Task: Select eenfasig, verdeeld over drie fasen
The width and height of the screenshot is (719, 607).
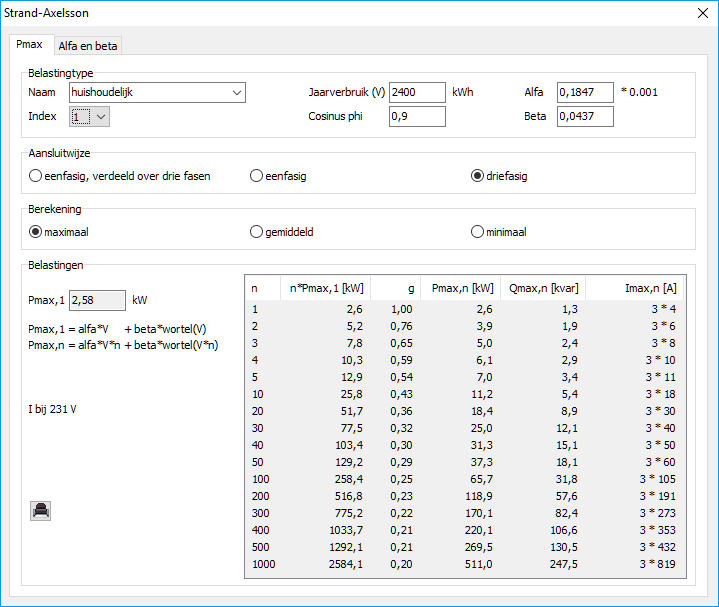Action: (37, 176)
